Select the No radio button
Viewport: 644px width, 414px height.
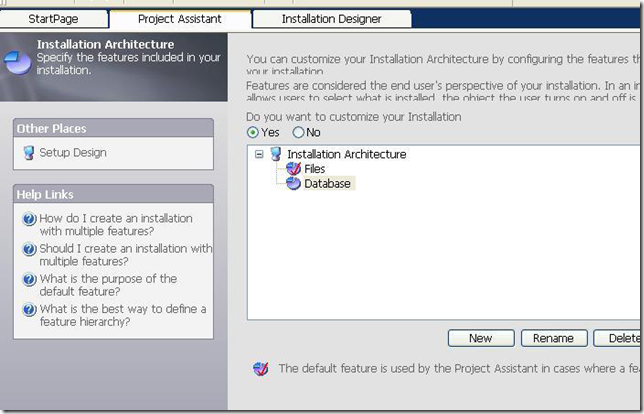tap(298, 132)
